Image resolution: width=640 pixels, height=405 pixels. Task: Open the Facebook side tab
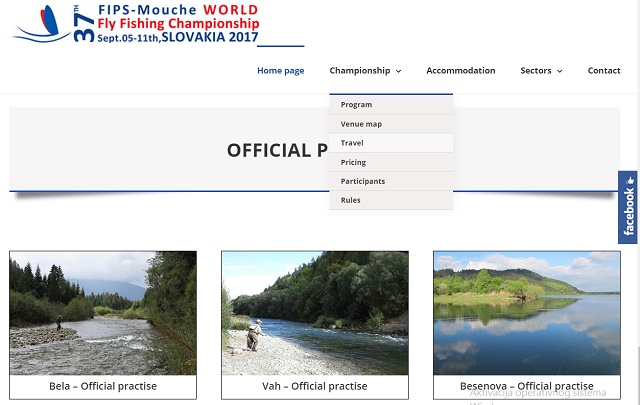[628, 206]
